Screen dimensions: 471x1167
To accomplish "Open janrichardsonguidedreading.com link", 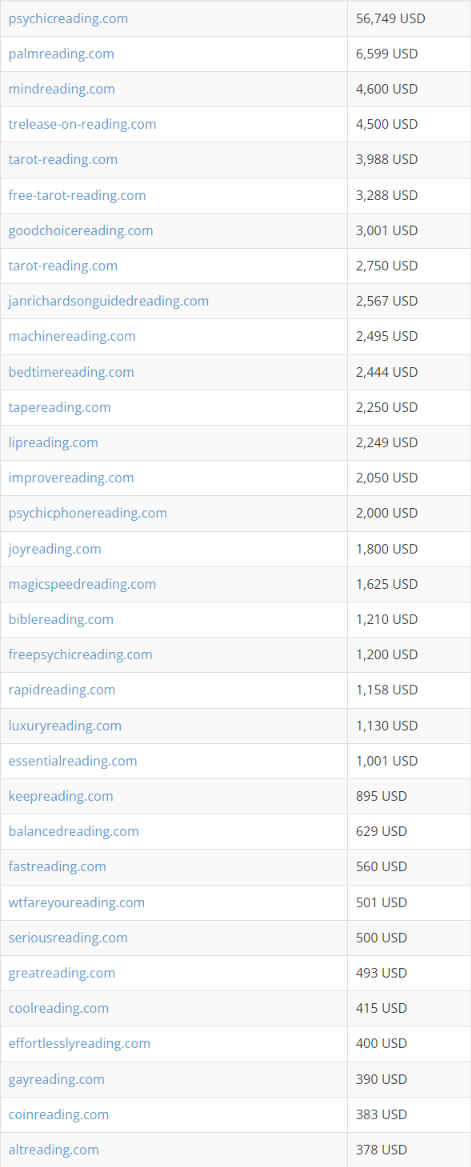I will point(108,301).
